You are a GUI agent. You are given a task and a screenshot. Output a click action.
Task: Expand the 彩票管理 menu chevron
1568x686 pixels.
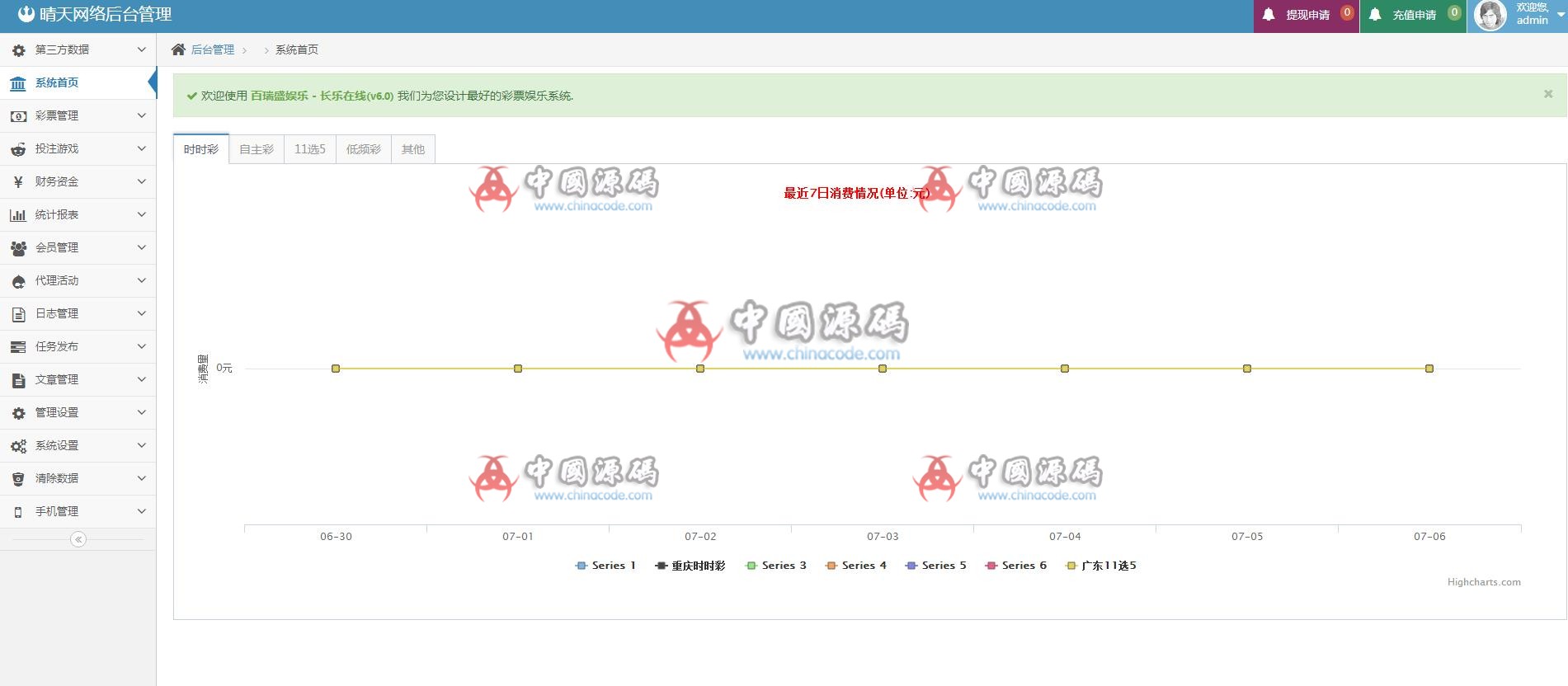[x=141, y=115]
